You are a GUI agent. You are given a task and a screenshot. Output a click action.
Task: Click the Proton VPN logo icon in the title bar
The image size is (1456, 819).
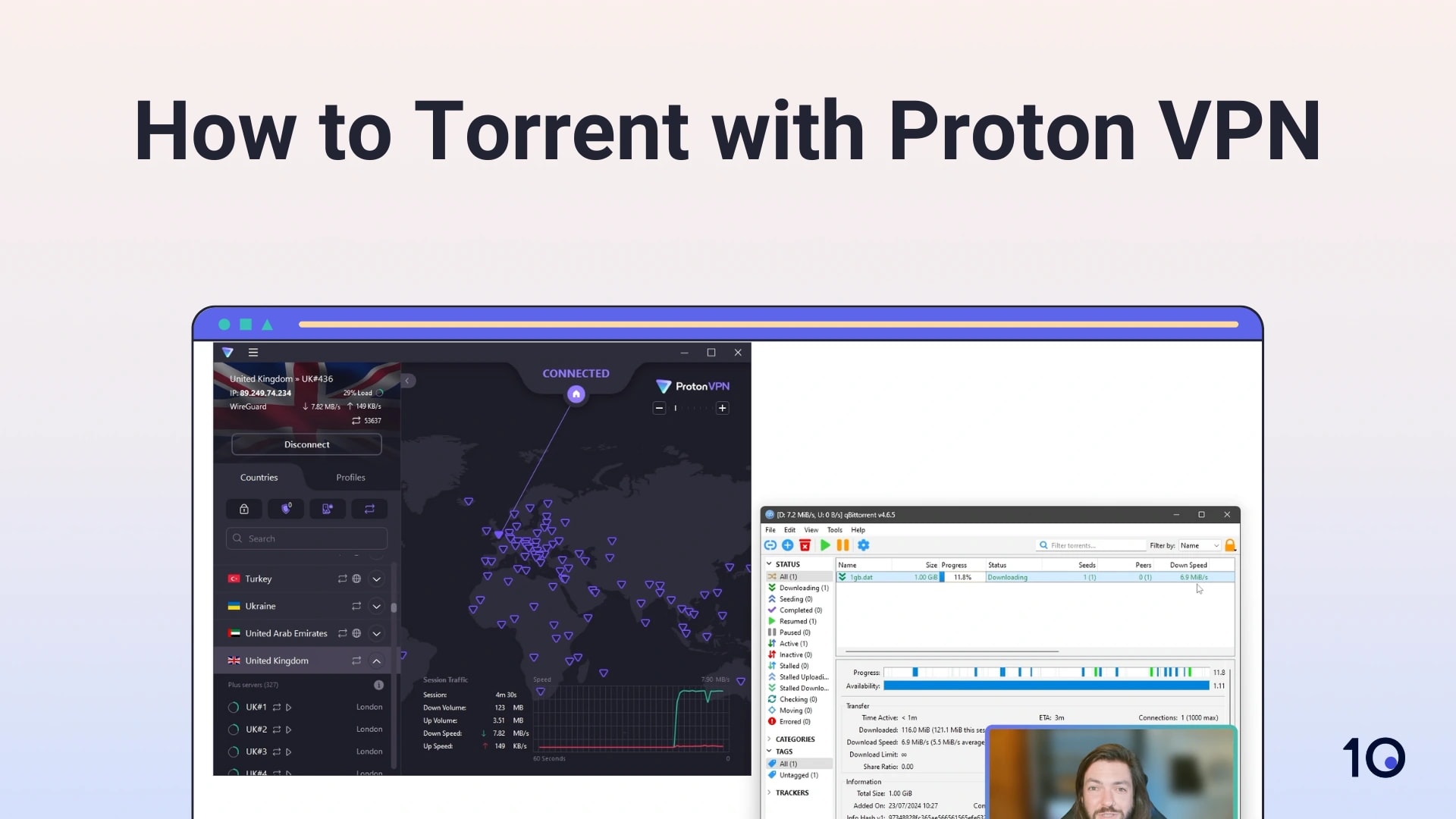tap(227, 353)
